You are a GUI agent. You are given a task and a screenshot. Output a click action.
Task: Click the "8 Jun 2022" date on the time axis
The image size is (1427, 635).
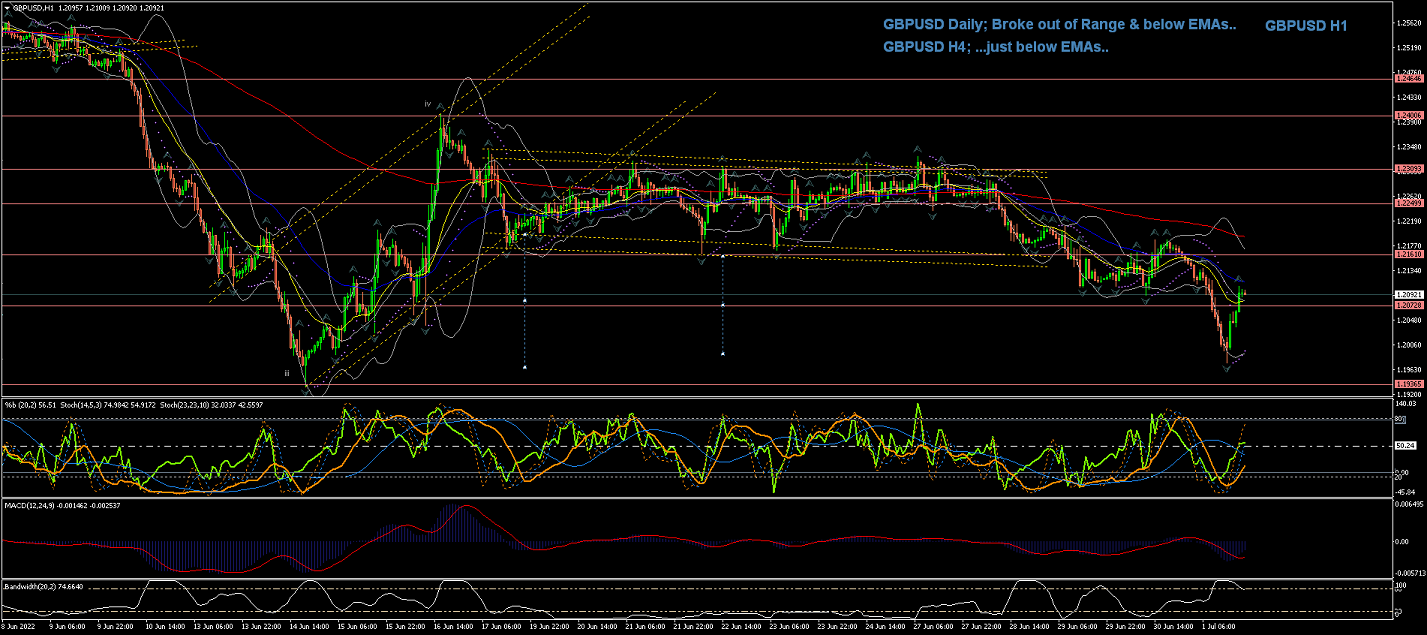pyautogui.click(x=19, y=626)
